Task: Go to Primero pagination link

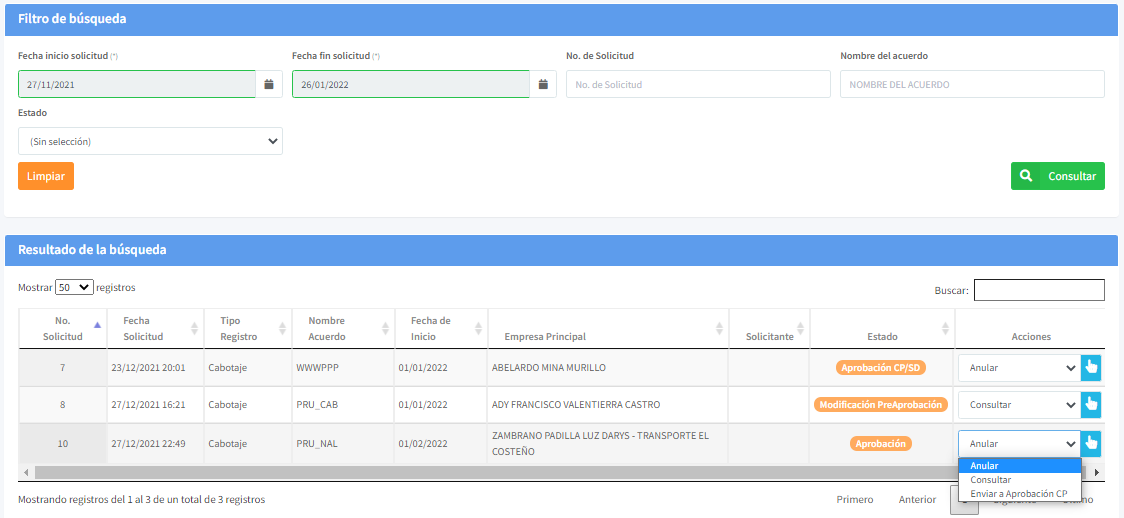Action: pos(855,499)
